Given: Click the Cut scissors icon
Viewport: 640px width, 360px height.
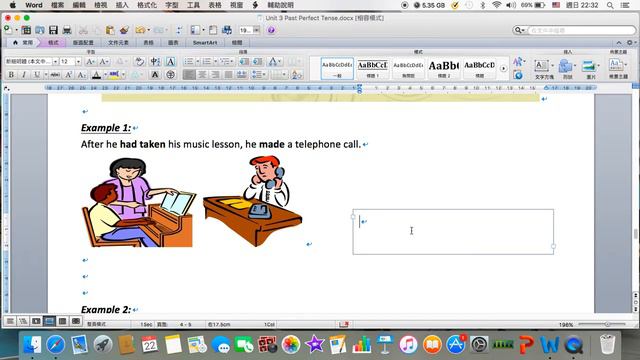Looking at the screenshot, I should 83,30.
